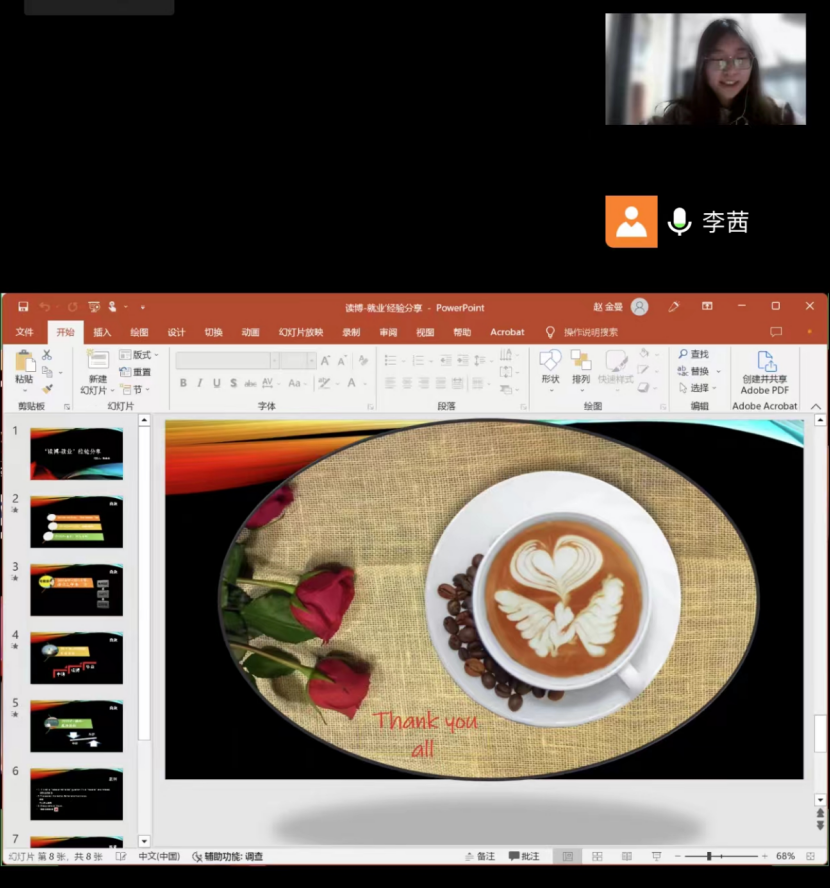Toggle Normal view button in status bar

pyautogui.click(x=567, y=857)
